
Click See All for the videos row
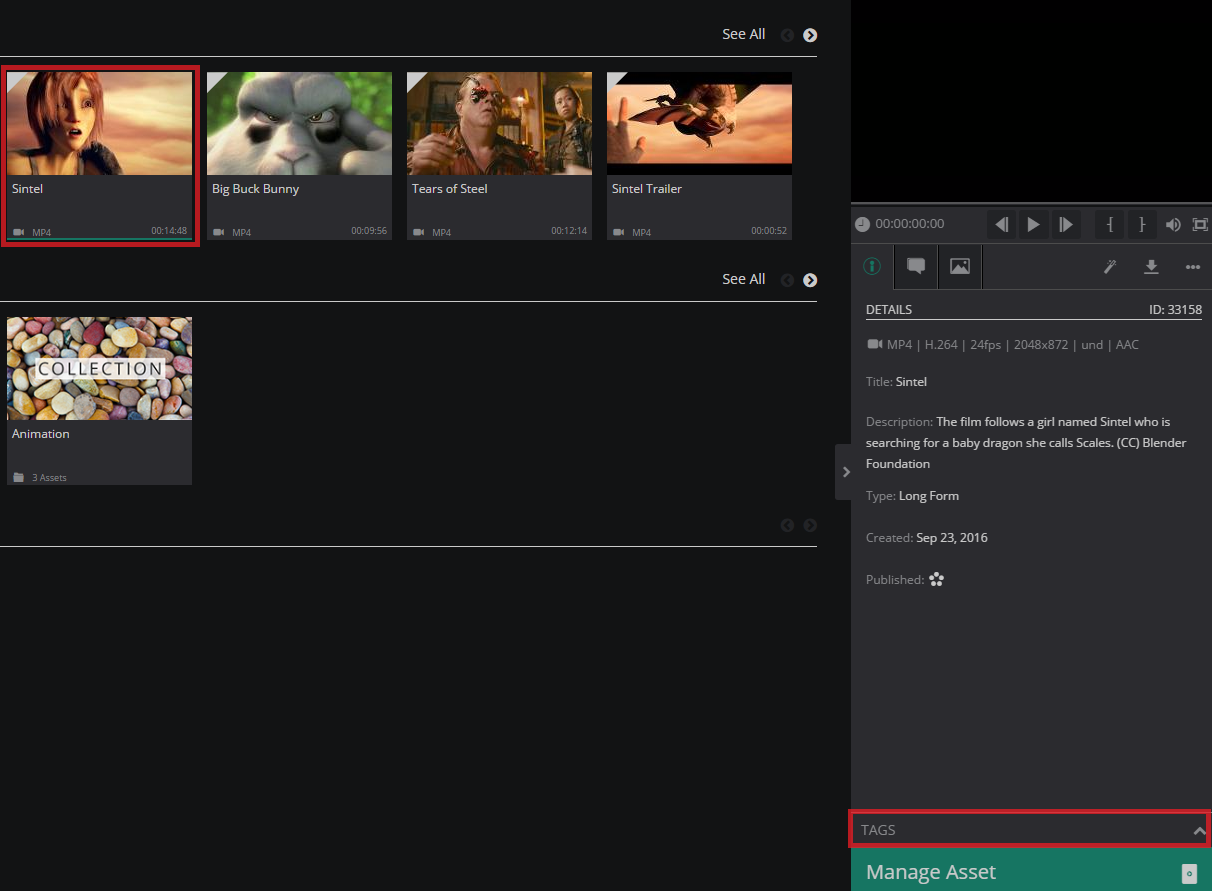click(x=743, y=34)
